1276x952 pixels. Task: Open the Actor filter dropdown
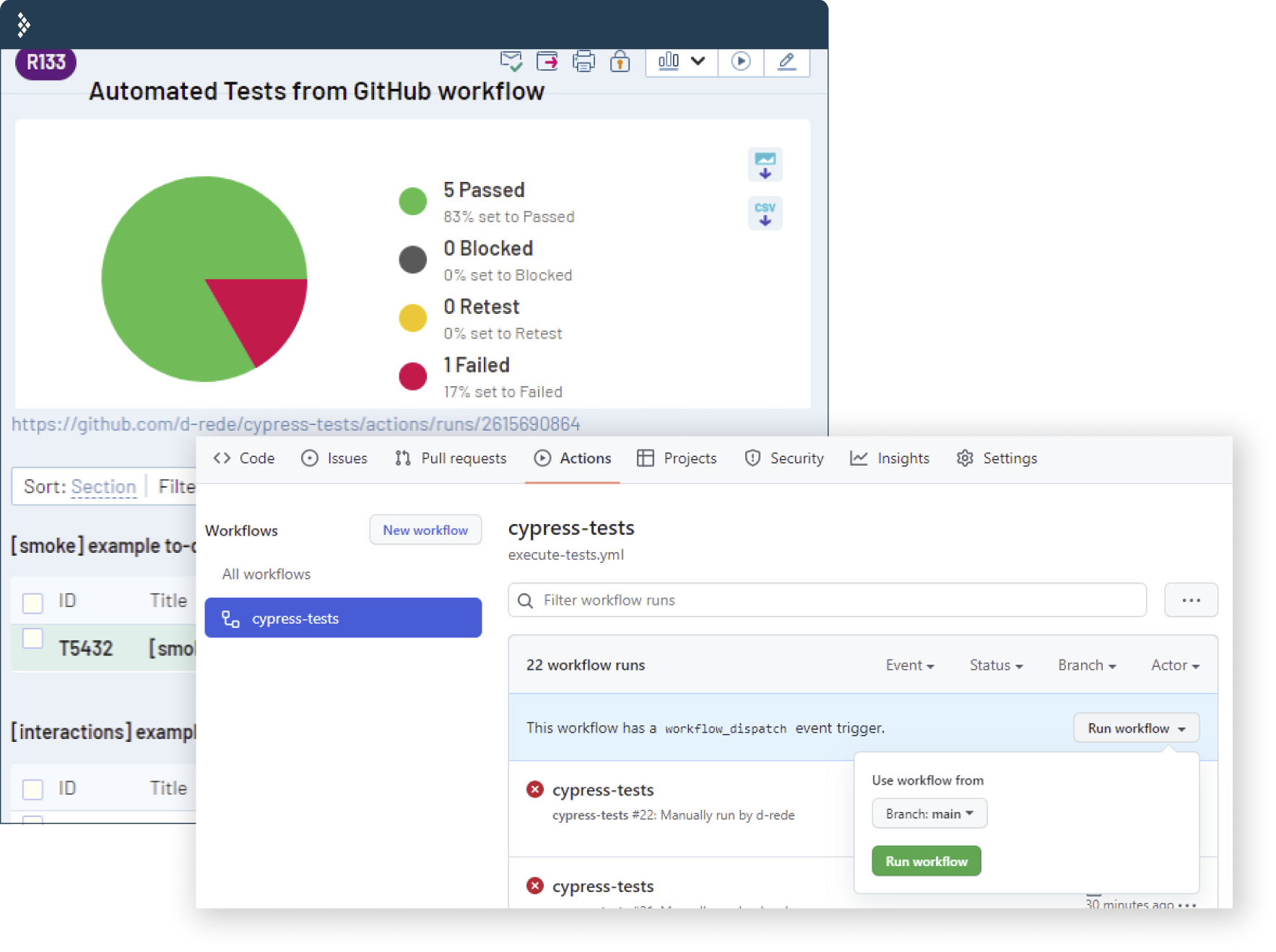(x=1175, y=665)
